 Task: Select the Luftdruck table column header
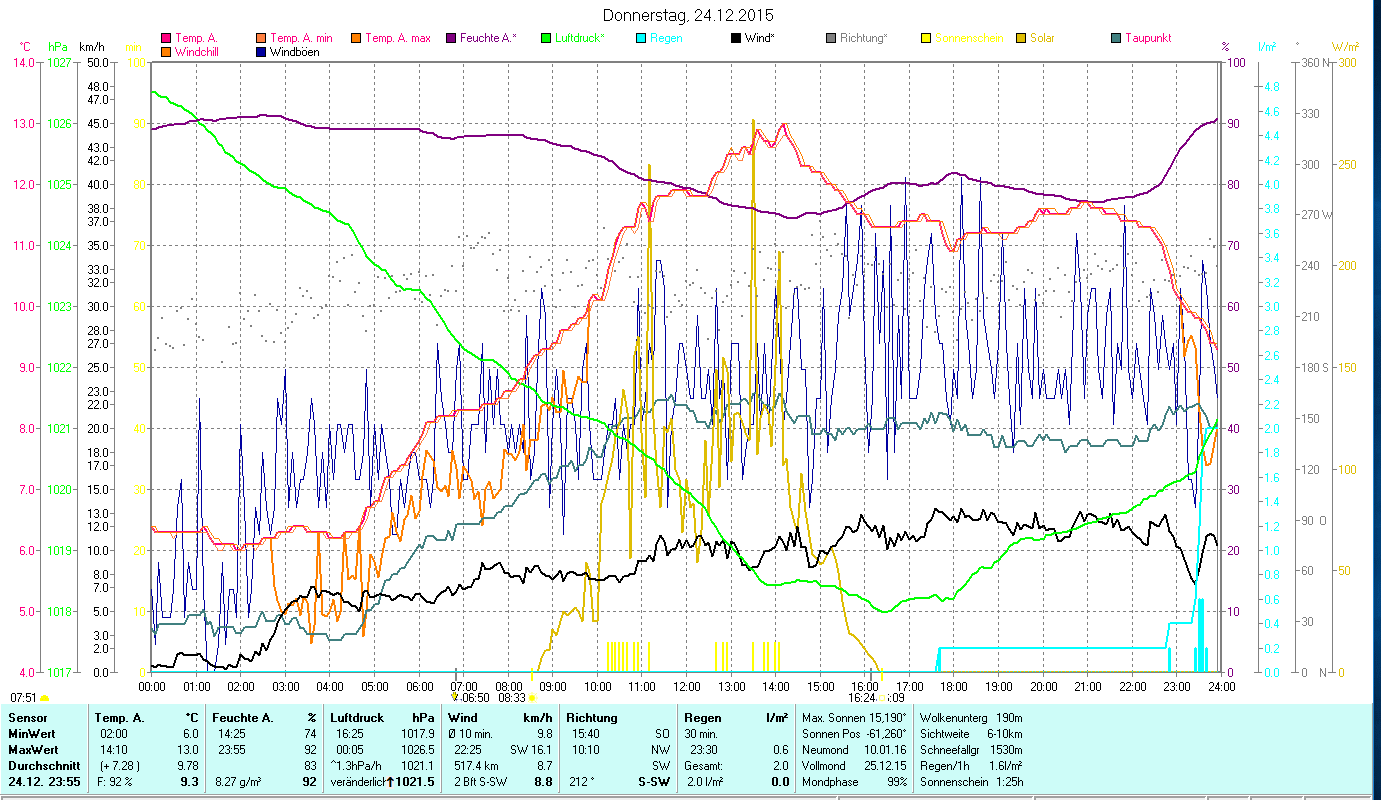[x=357, y=718]
